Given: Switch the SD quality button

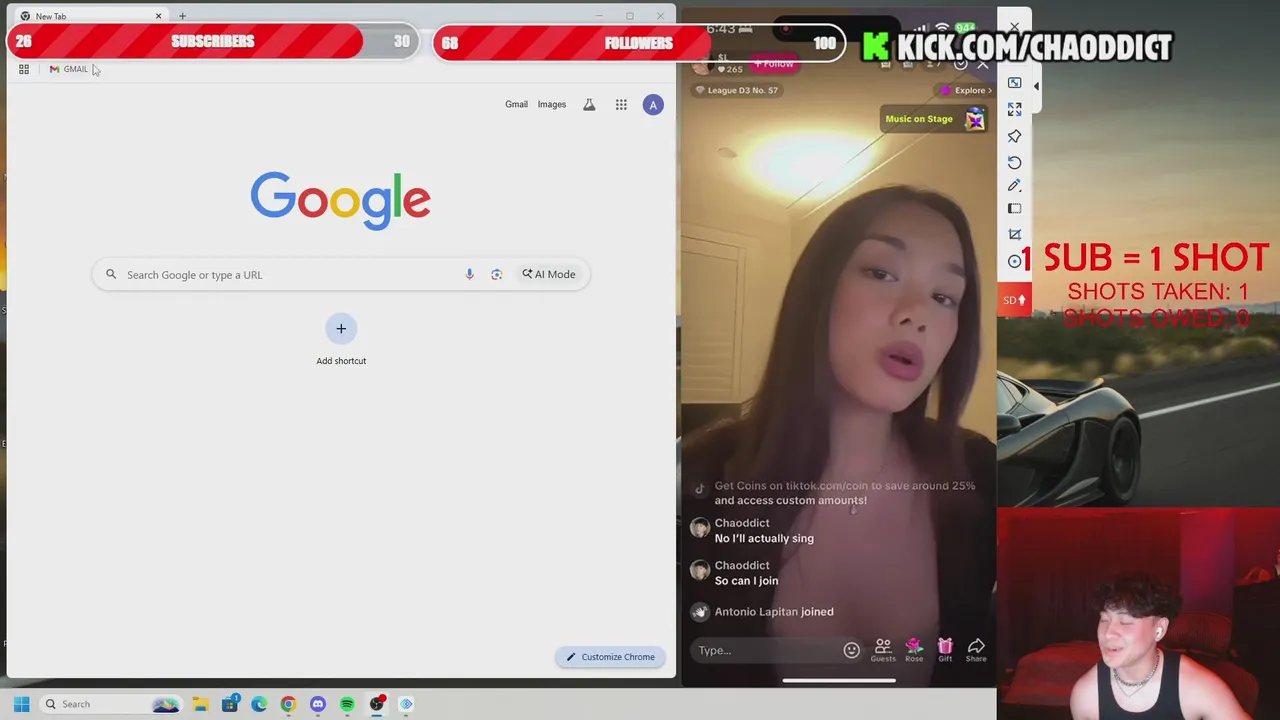Looking at the screenshot, I should [x=1014, y=300].
